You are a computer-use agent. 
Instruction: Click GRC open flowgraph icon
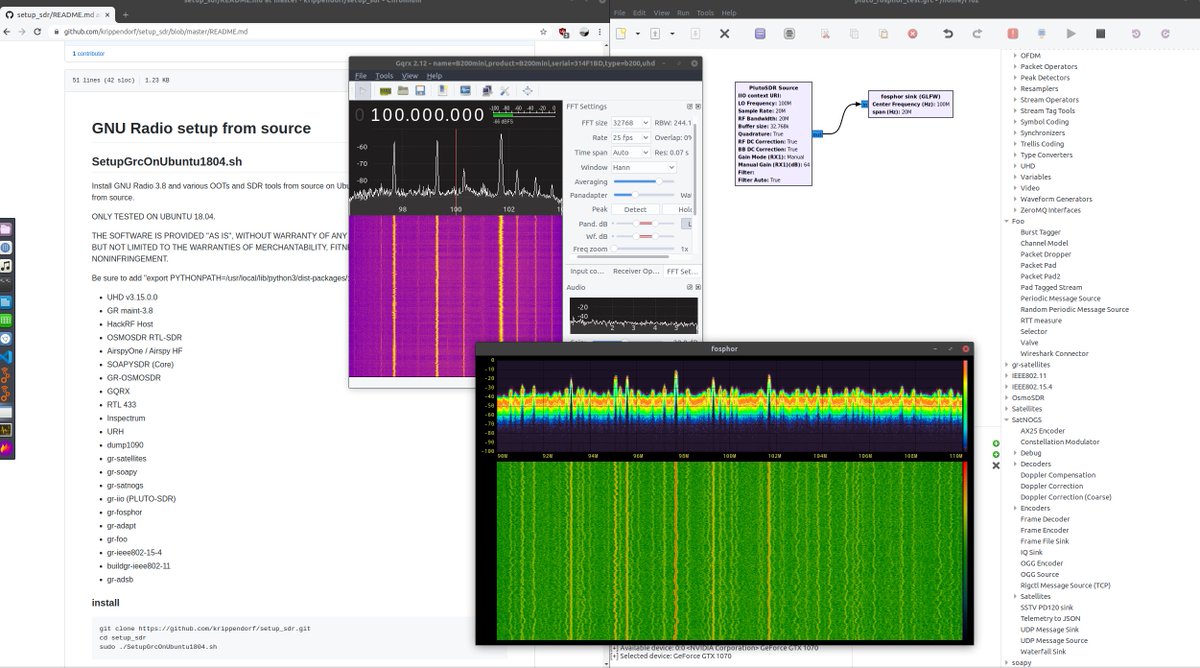[655, 33]
